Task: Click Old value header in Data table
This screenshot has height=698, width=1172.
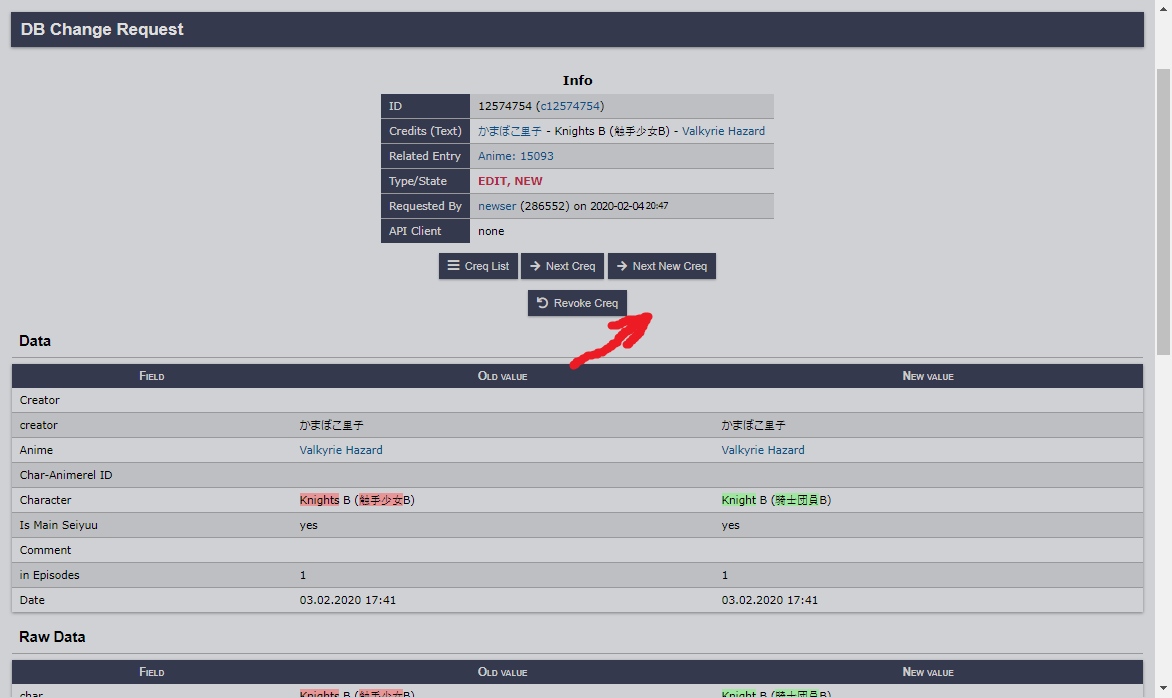Action: [502, 376]
